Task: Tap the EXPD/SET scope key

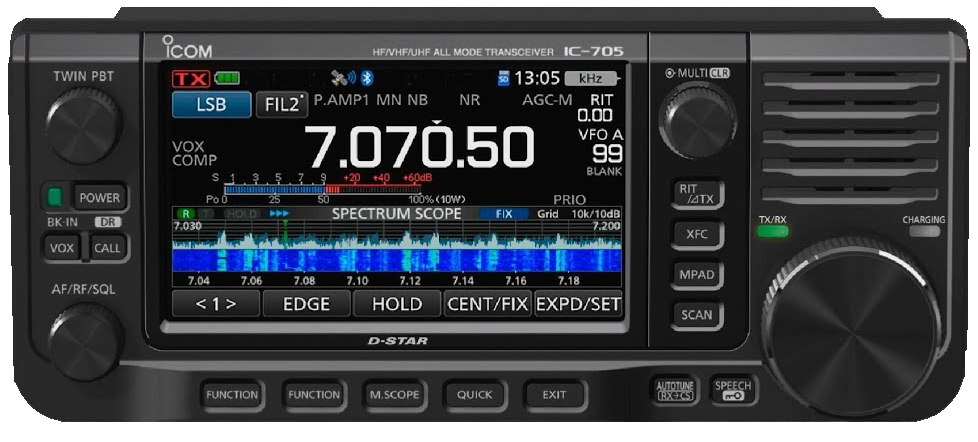Action: (x=578, y=304)
